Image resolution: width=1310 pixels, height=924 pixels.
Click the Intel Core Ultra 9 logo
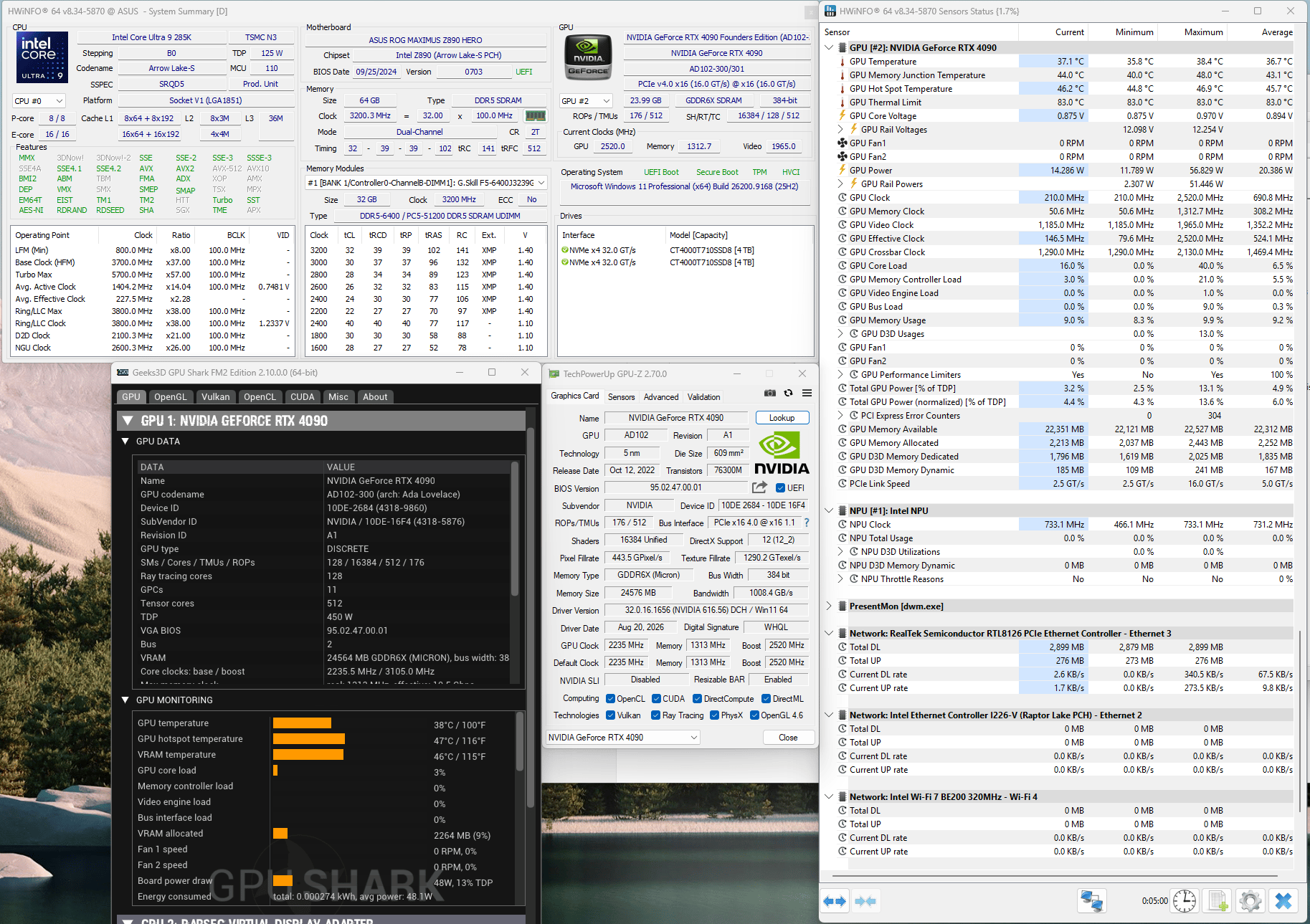42,57
